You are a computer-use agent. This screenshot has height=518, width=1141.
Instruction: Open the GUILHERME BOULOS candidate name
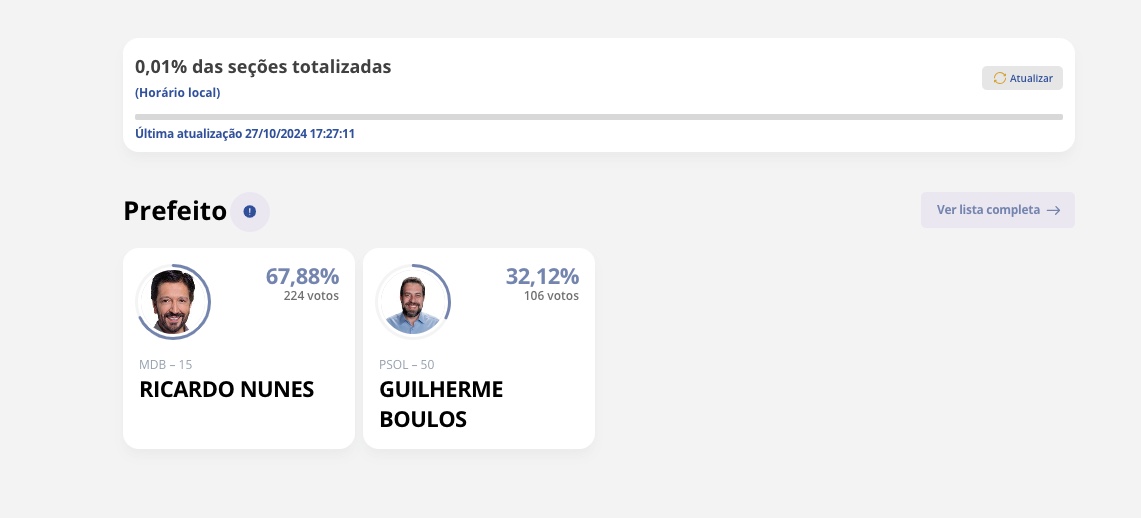click(441, 403)
